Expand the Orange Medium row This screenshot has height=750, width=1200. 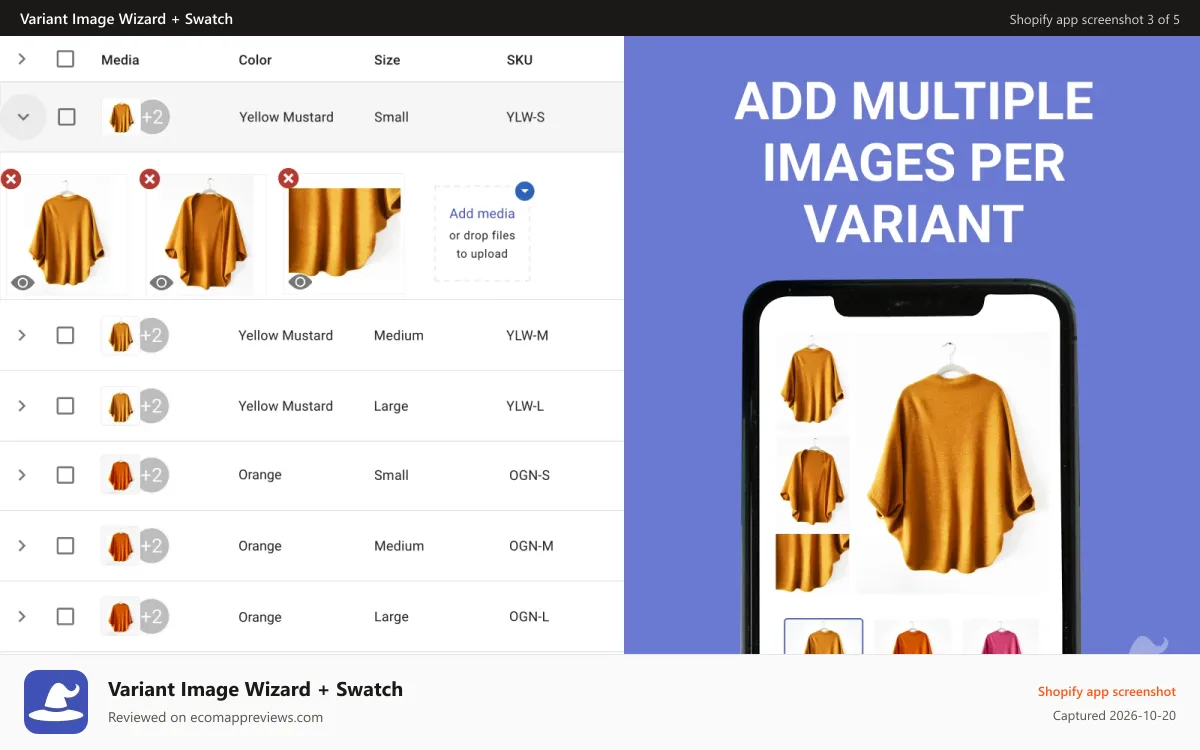(22, 546)
